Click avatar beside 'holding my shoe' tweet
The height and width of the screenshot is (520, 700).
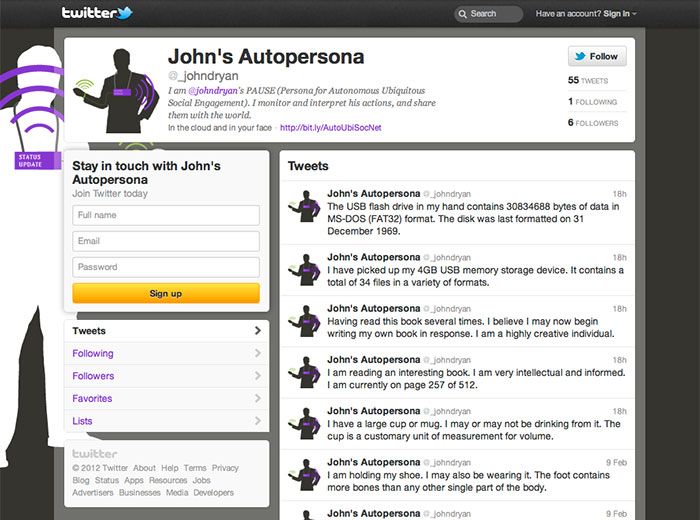click(304, 475)
